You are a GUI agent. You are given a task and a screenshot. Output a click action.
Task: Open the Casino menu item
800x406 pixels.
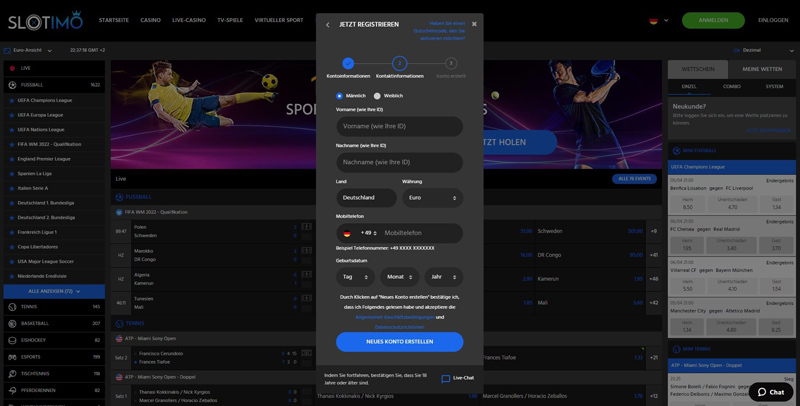(x=151, y=20)
